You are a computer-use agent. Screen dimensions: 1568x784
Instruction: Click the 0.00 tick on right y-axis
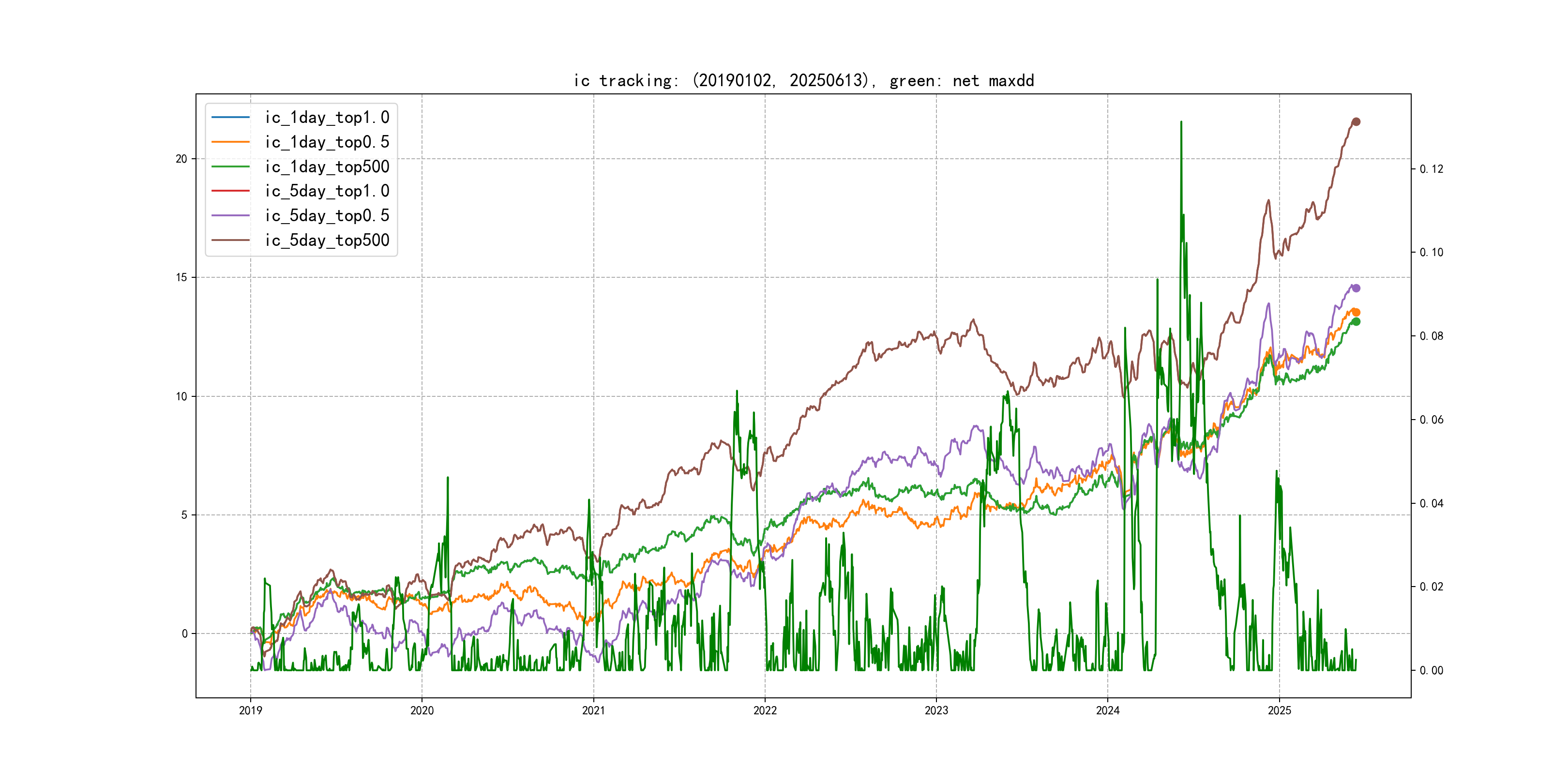coord(1431,671)
